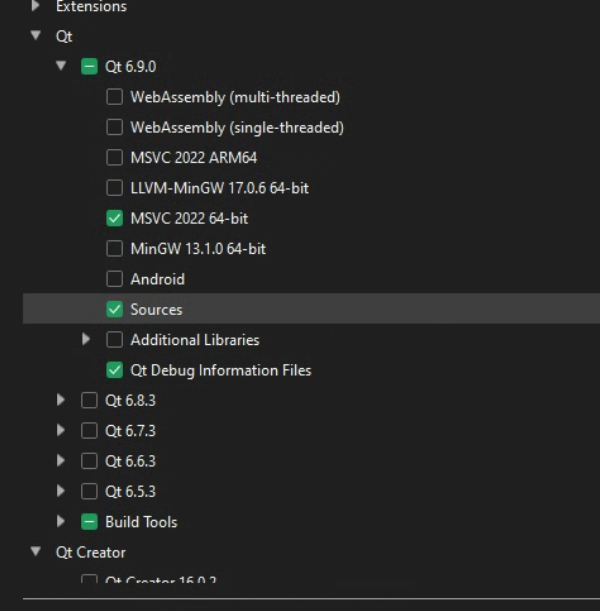
Task: Check the Qt 6.8.3 checkbox
Action: (89, 401)
